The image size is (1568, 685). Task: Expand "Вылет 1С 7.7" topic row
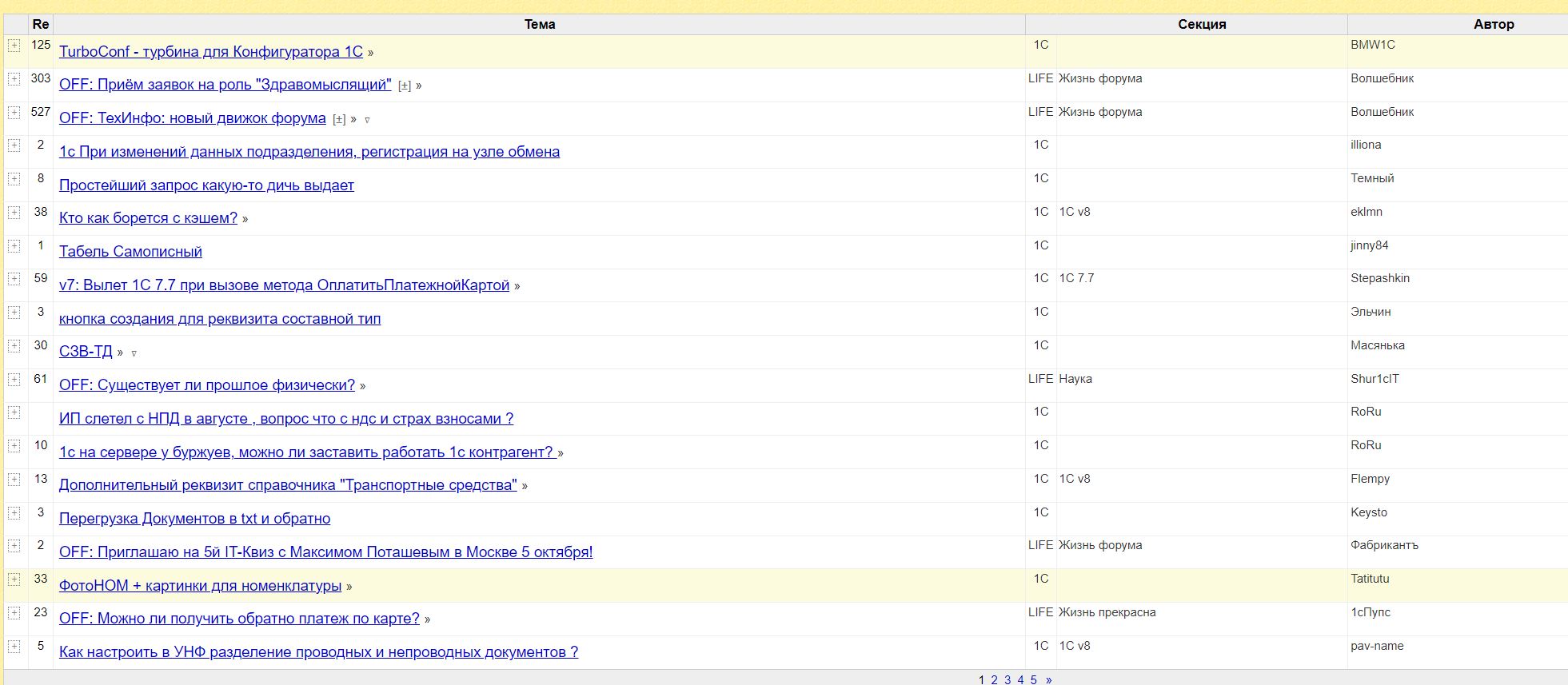14,279
